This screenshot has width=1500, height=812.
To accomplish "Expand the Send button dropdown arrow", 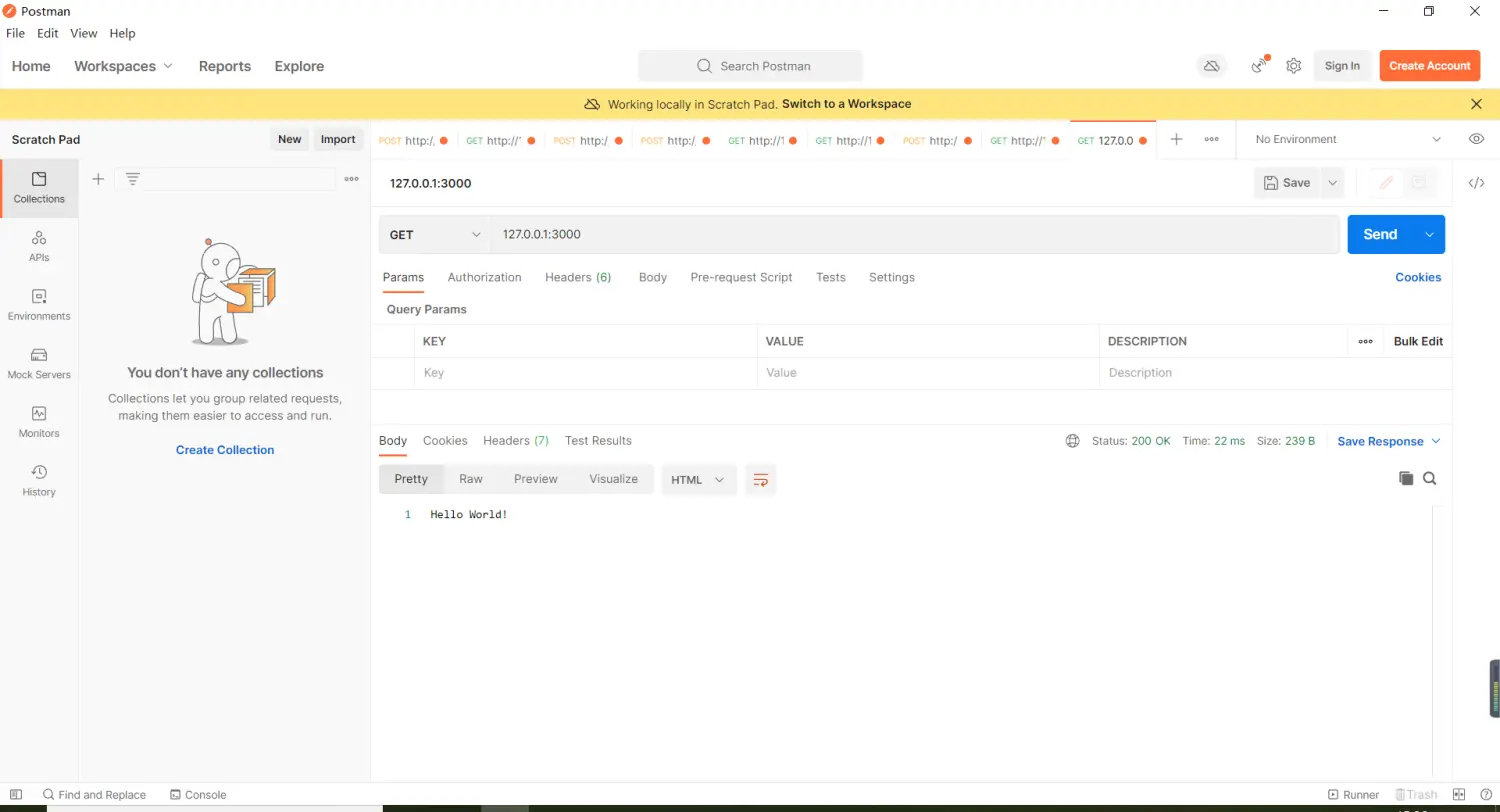I will (1429, 234).
